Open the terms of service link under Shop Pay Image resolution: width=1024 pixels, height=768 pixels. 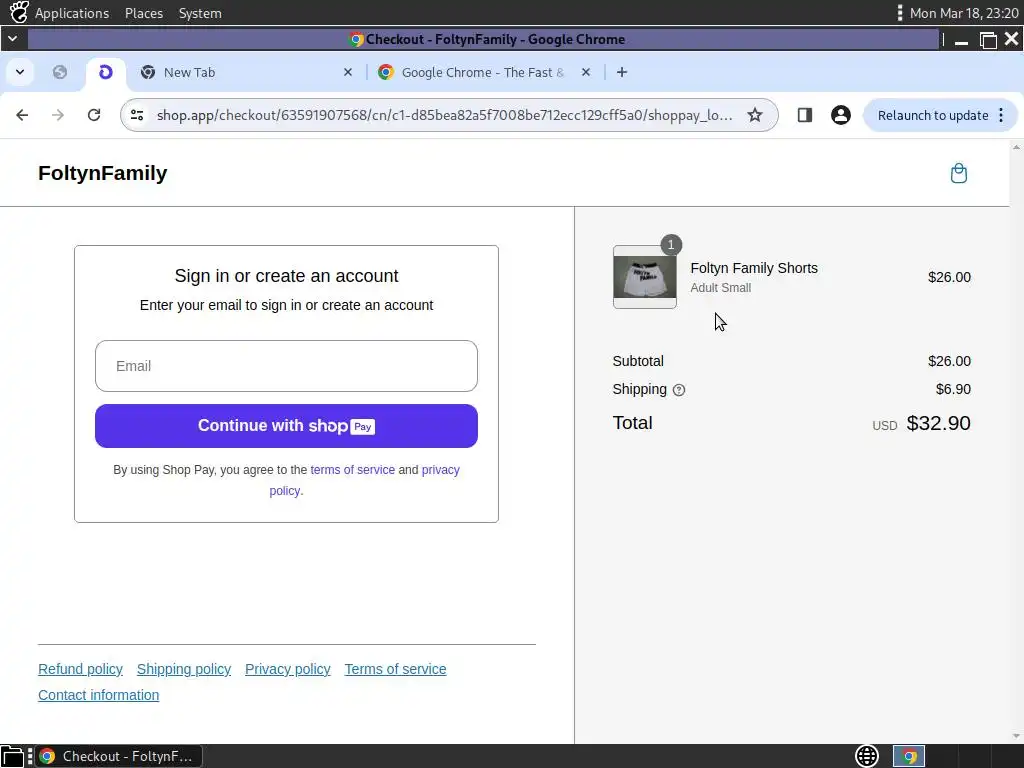click(x=353, y=470)
